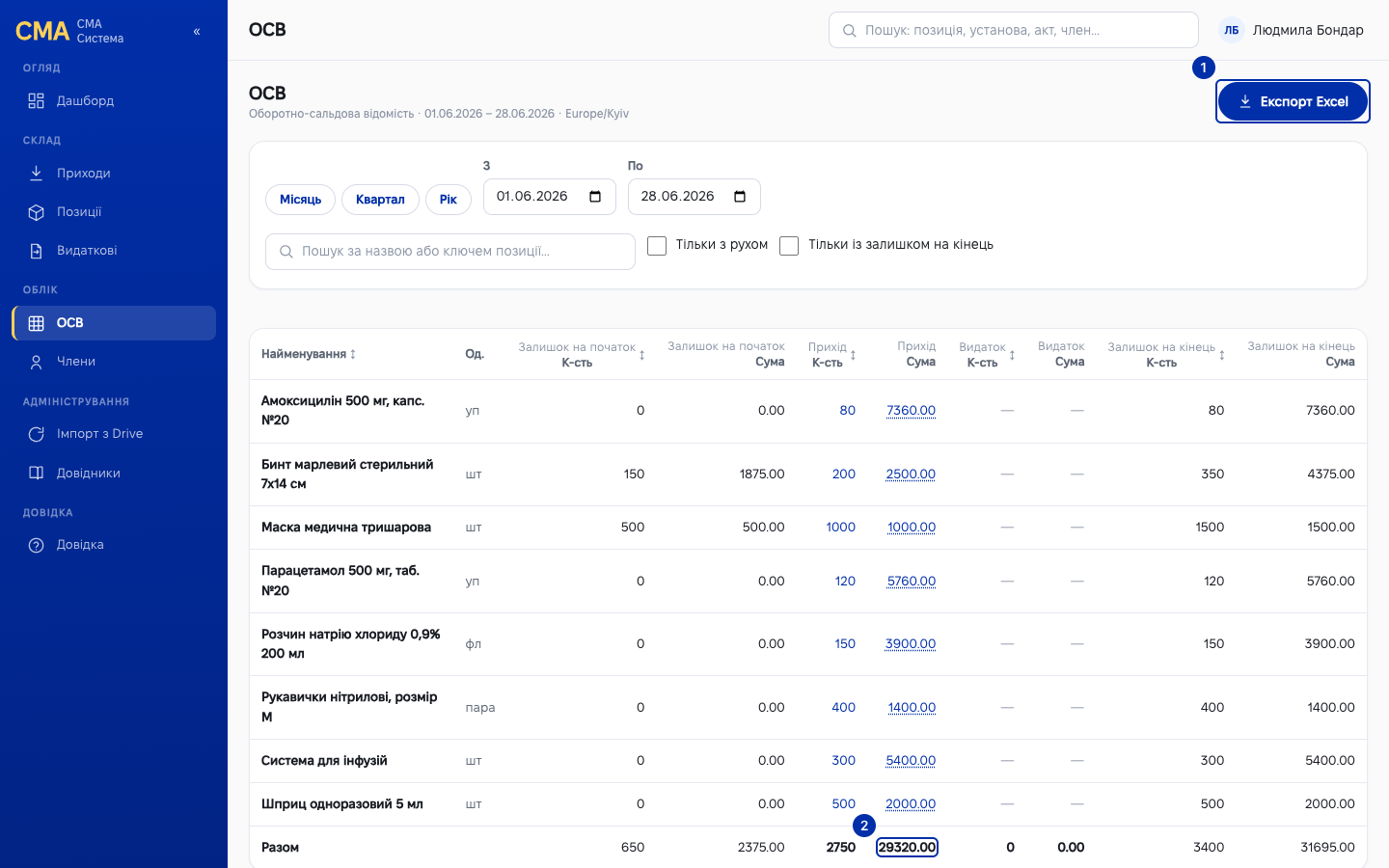This screenshot has width=1389, height=868.
Task: Click the closing balance total 31695.00
Action: (1327, 848)
